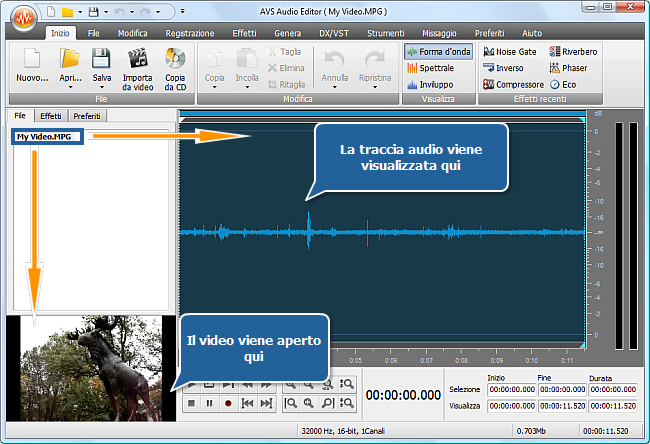This screenshot has width=650, height=444.
Task: Apply the Noise Gate effect
Action: point(512,51)
